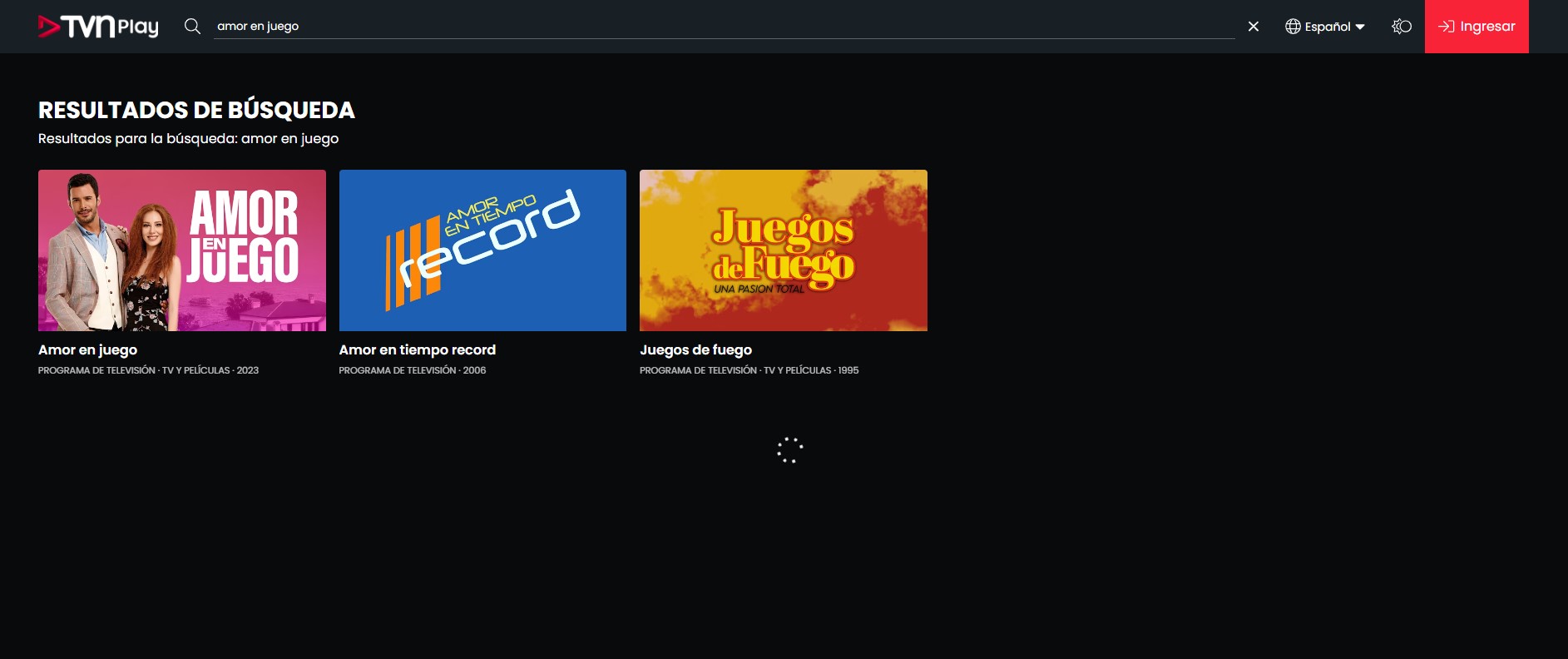Open the Amor en tiempo record thumbnail
The height and width of the screenshot is (659, 1568).
pyautogui.click(x=482, y=250)
